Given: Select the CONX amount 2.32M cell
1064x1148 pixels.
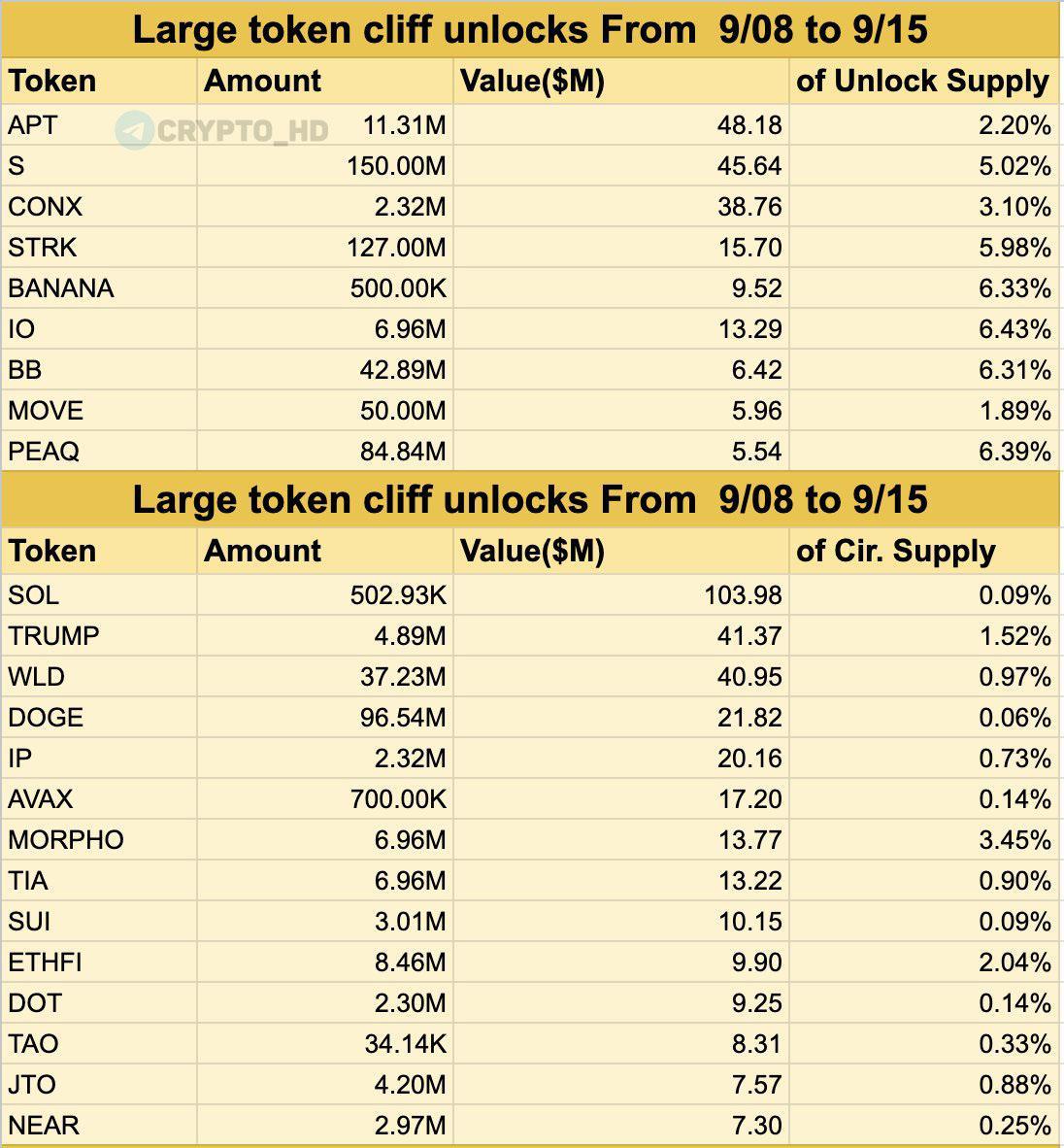Looking at the screenshot, I should pos(325,207).
